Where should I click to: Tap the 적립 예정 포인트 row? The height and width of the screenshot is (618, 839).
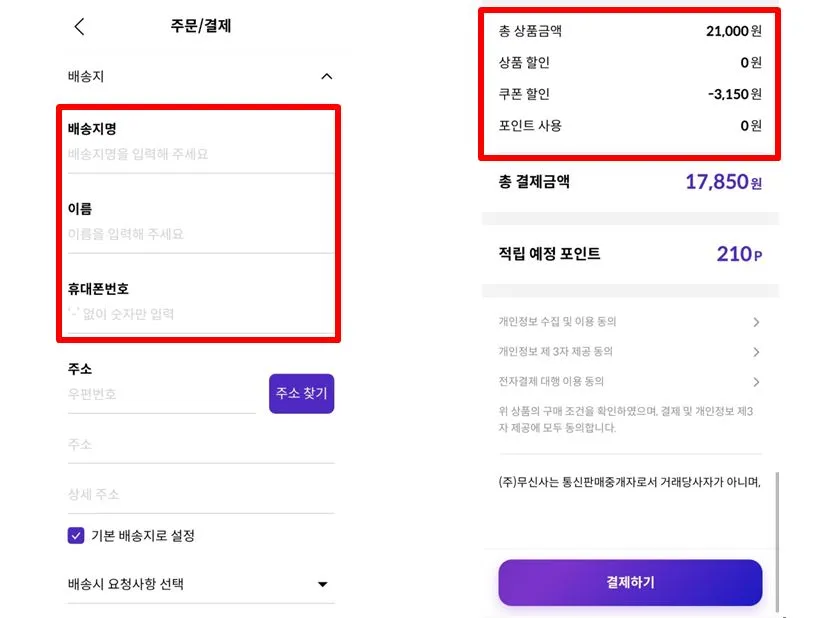point(629,253)
